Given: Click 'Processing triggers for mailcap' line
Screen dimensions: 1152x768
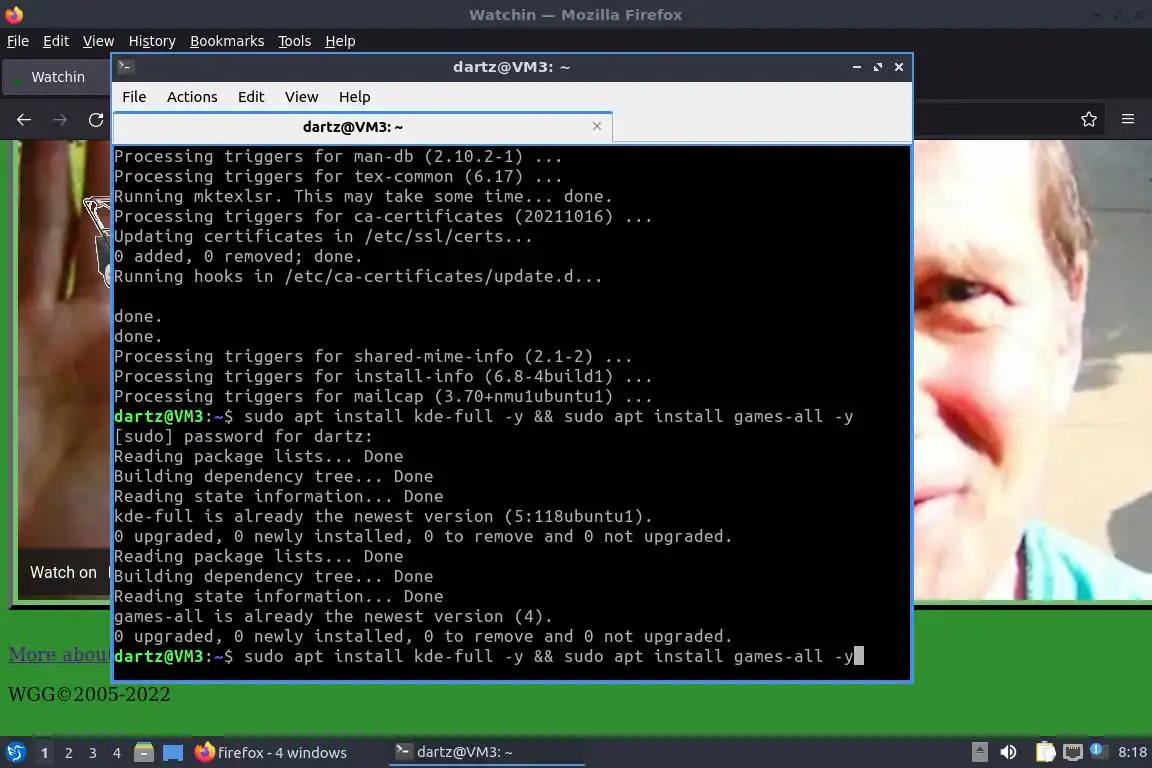Looking at the screenshot, I should point(383,397).
